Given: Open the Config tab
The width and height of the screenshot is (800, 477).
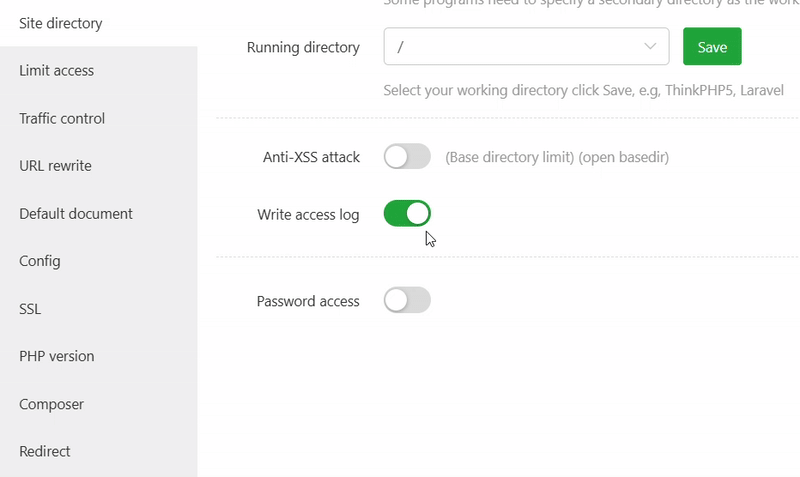Looking at the screenshot, I should tap(40, 261).
